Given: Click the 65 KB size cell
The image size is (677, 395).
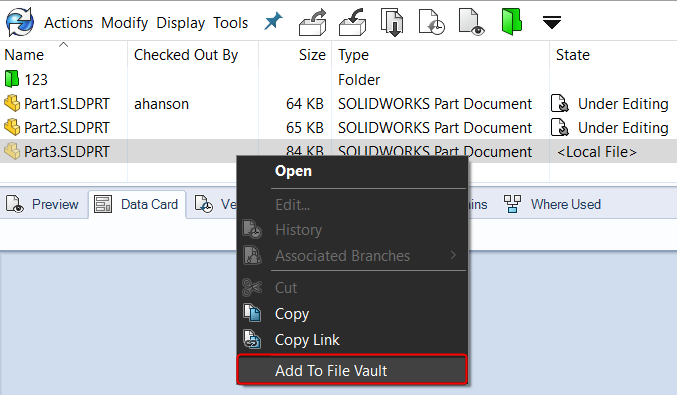Looking at the screenshot, I should 304,128.
